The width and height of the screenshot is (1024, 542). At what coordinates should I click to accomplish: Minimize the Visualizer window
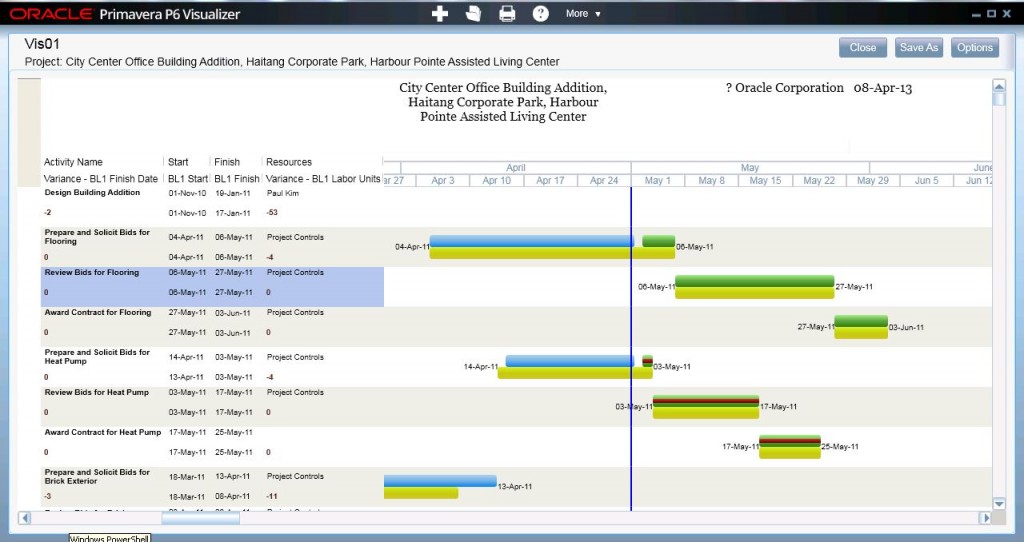[976, 14]
